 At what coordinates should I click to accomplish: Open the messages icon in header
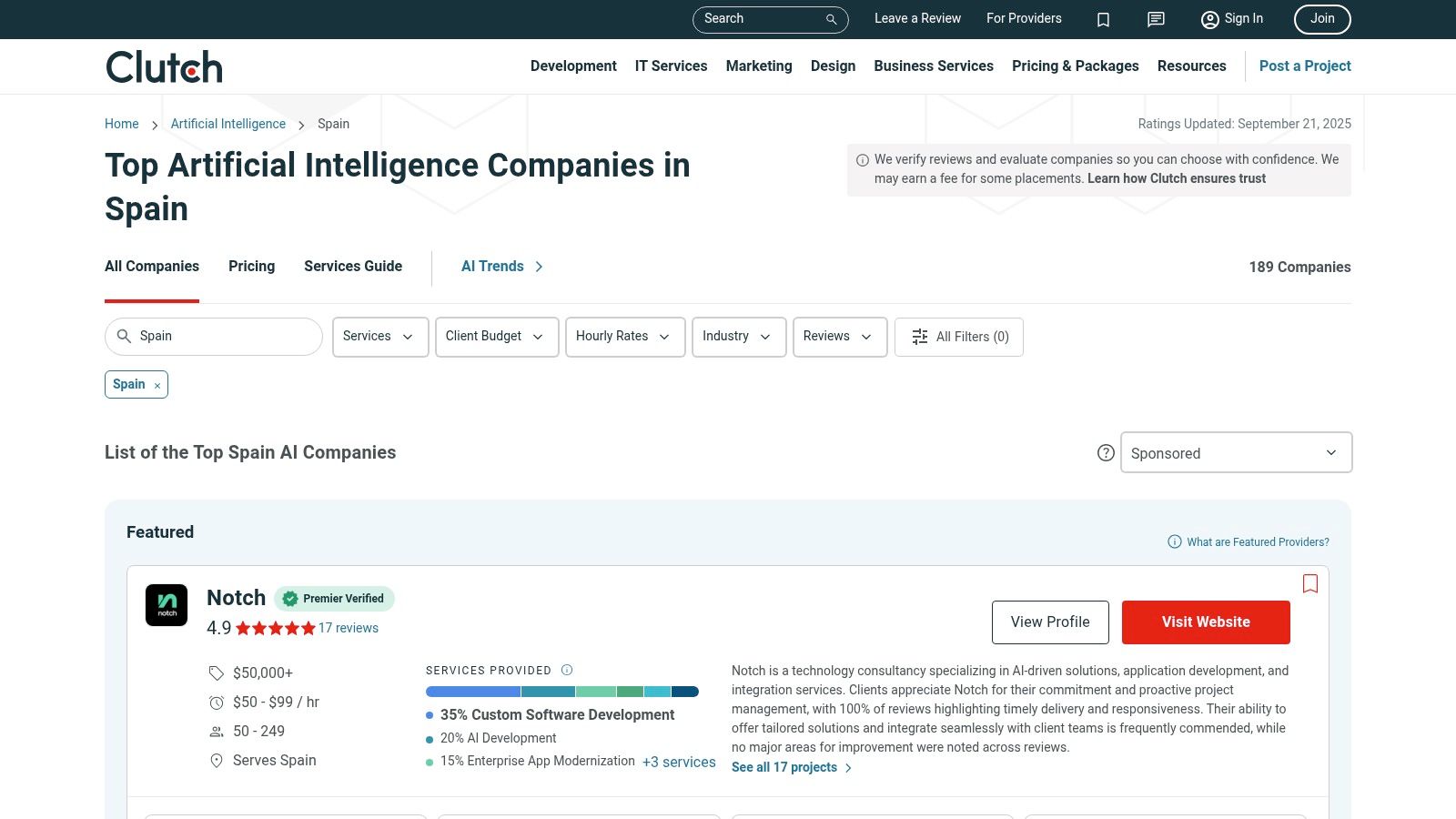point(1156,19)
